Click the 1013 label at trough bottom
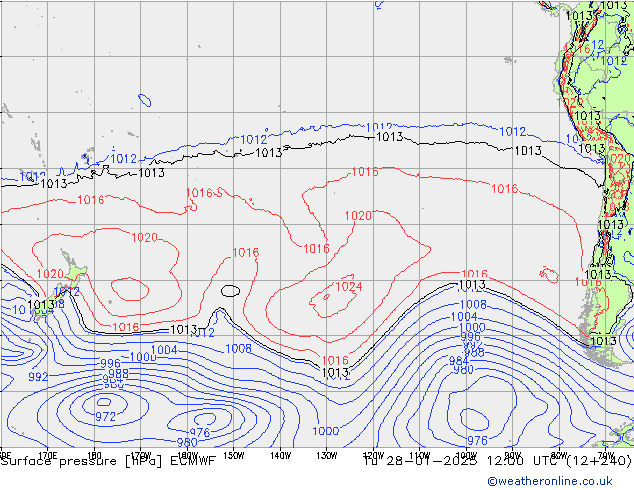This screenshot has width=634, height=490. (335, 373)
